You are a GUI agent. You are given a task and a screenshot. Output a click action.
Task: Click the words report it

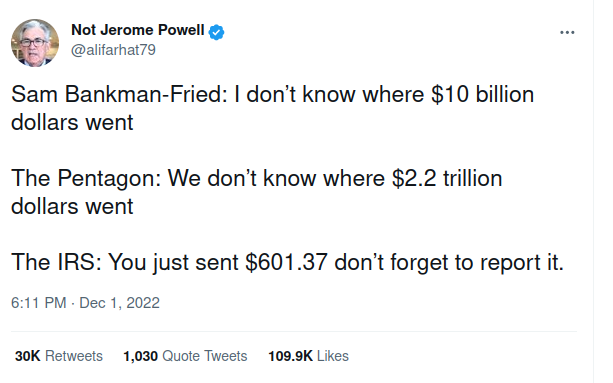522,262
